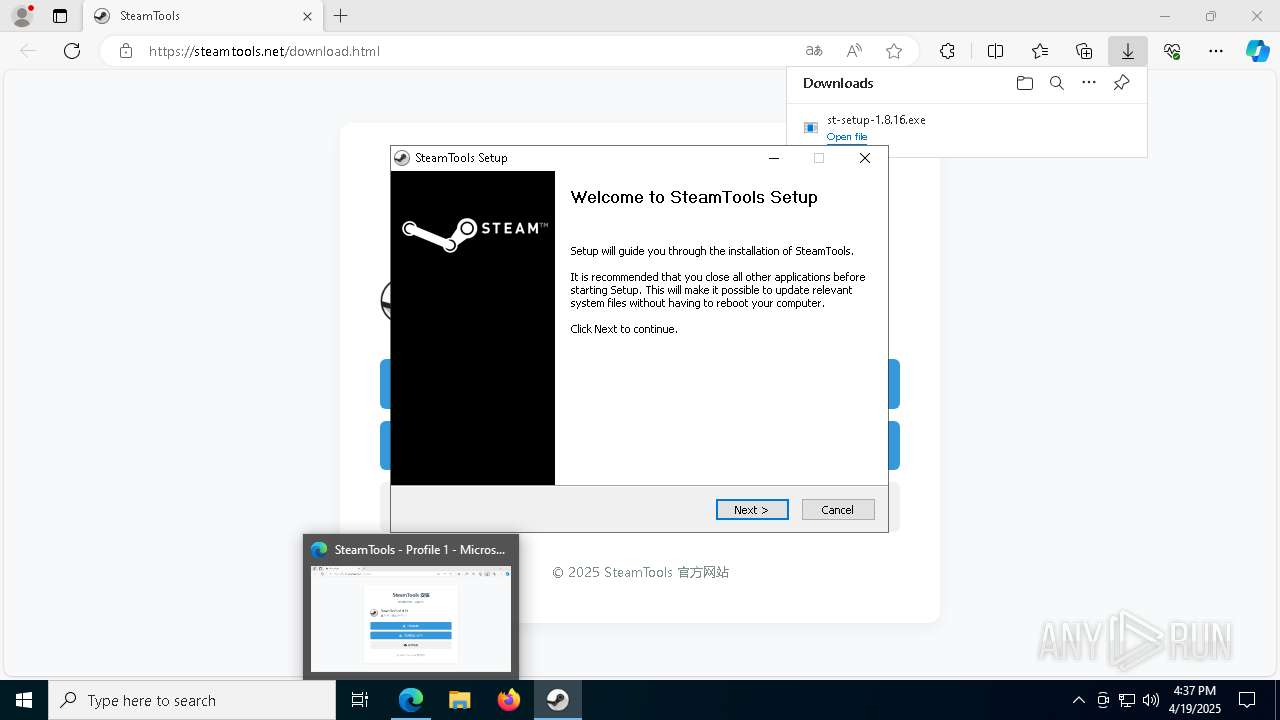
Task: Open browser Extensions puzzle icon
Action: (947, 51)
